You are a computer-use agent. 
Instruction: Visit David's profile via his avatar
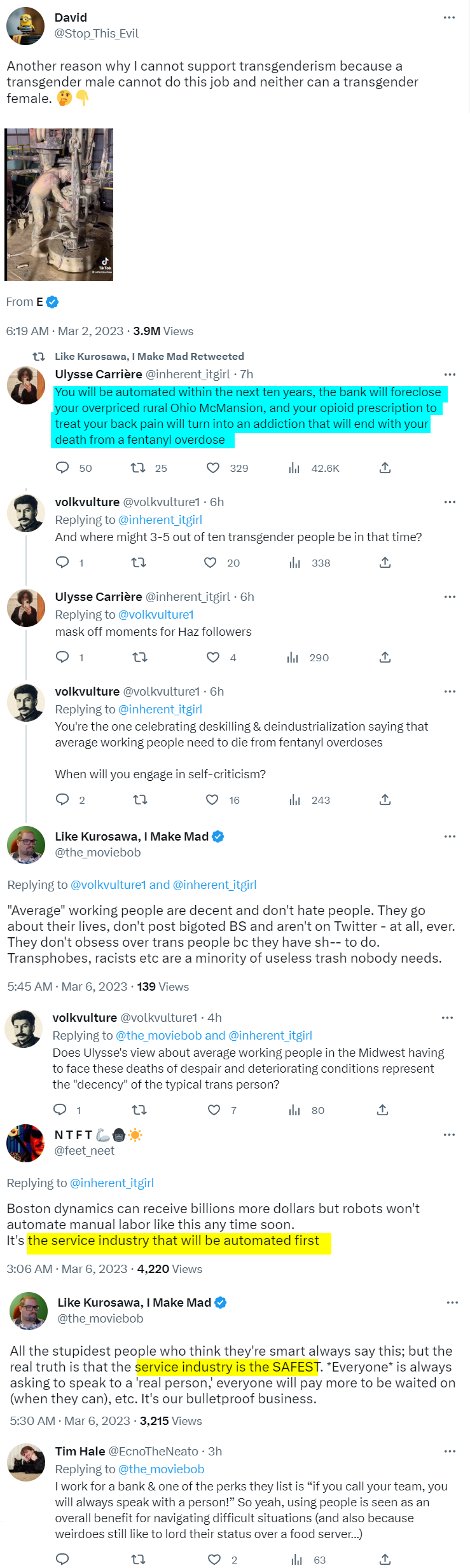point(25,25)
